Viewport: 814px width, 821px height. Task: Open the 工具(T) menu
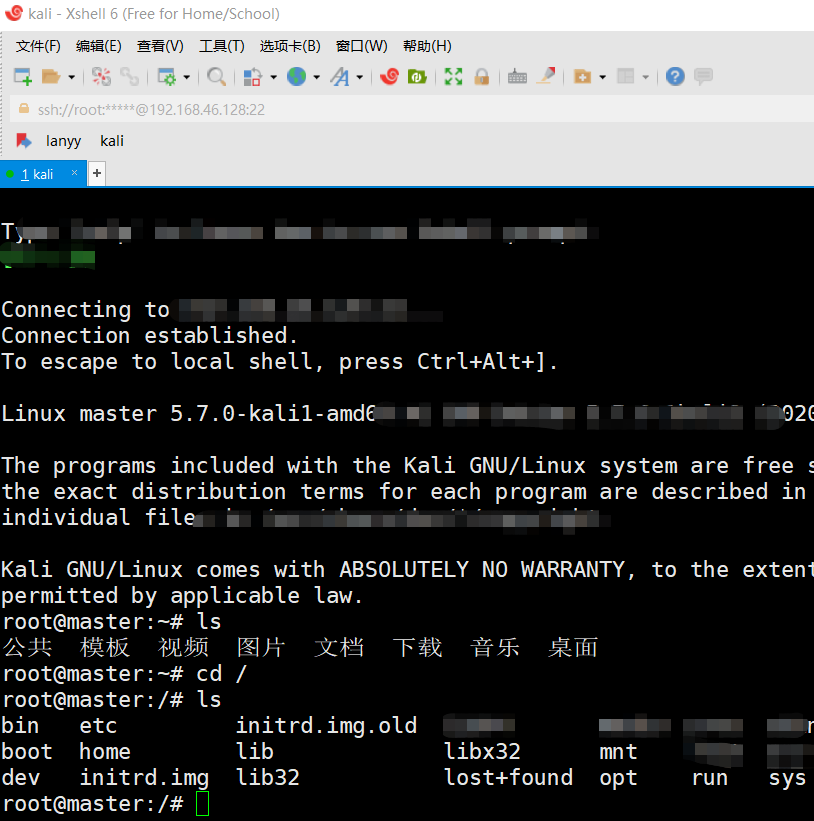tap(222, 46)
